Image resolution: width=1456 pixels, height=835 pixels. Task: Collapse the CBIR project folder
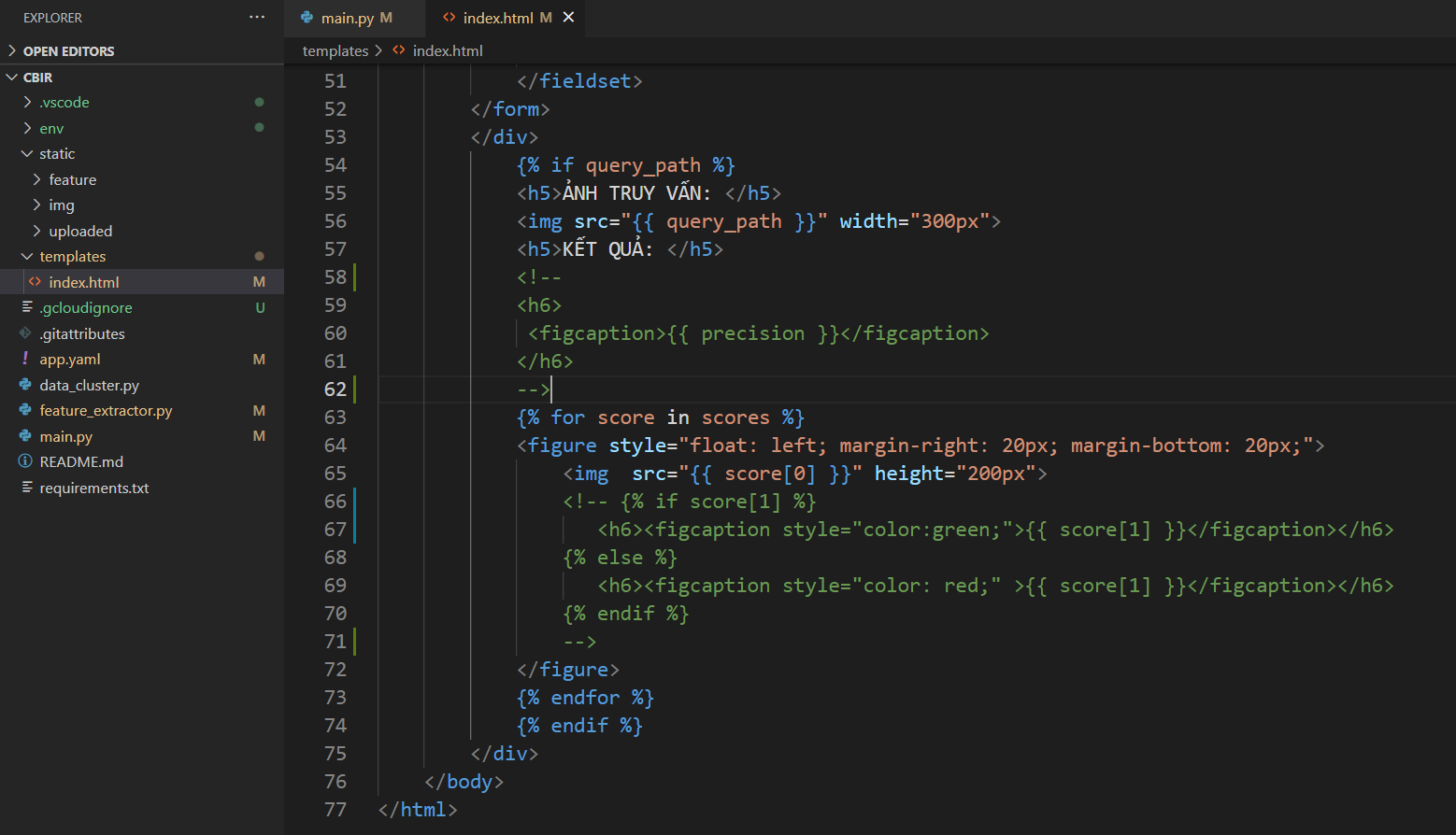[37, 78]
